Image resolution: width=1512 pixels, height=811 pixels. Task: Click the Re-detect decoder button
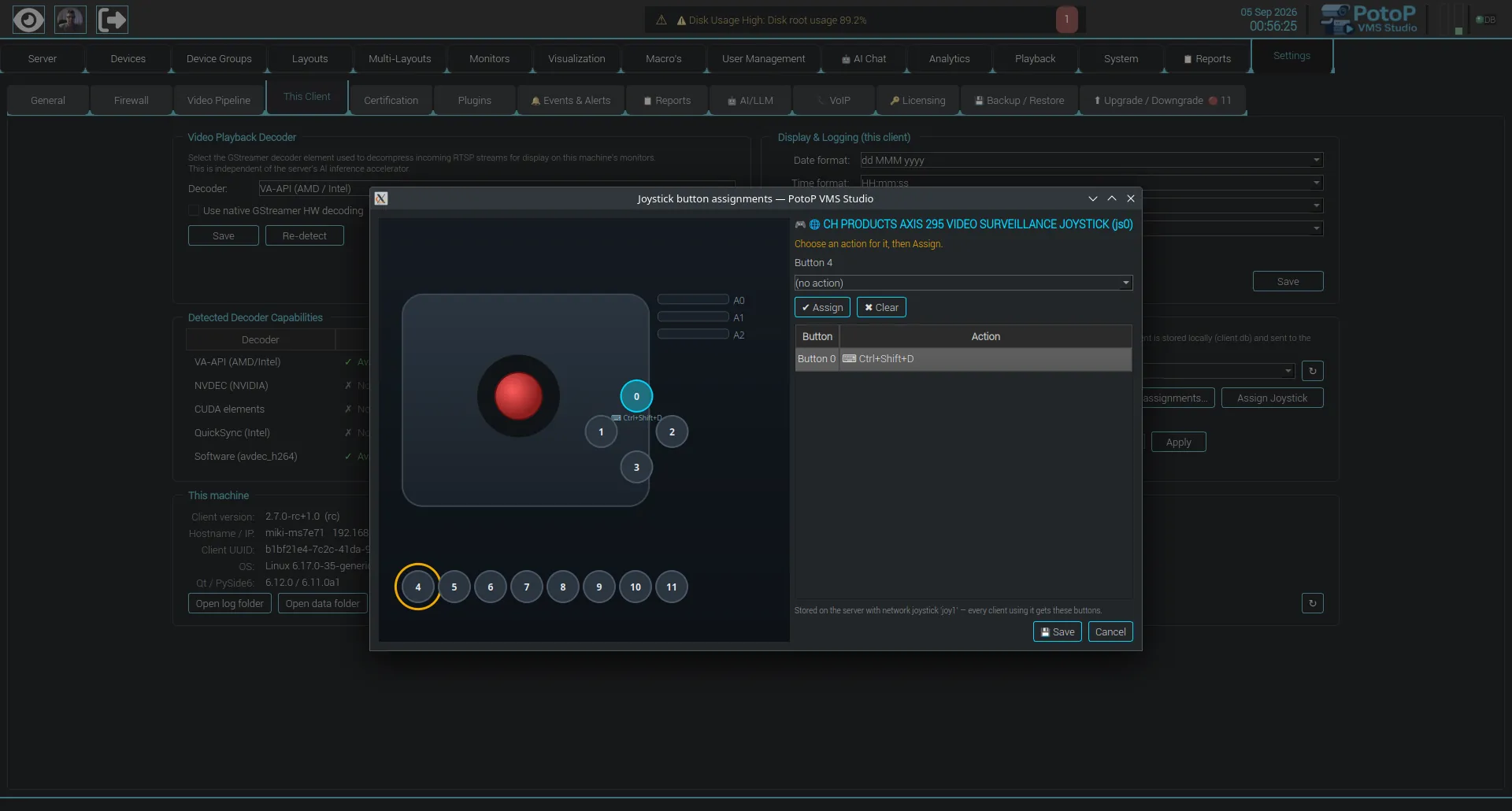click(x=304, y=235)
